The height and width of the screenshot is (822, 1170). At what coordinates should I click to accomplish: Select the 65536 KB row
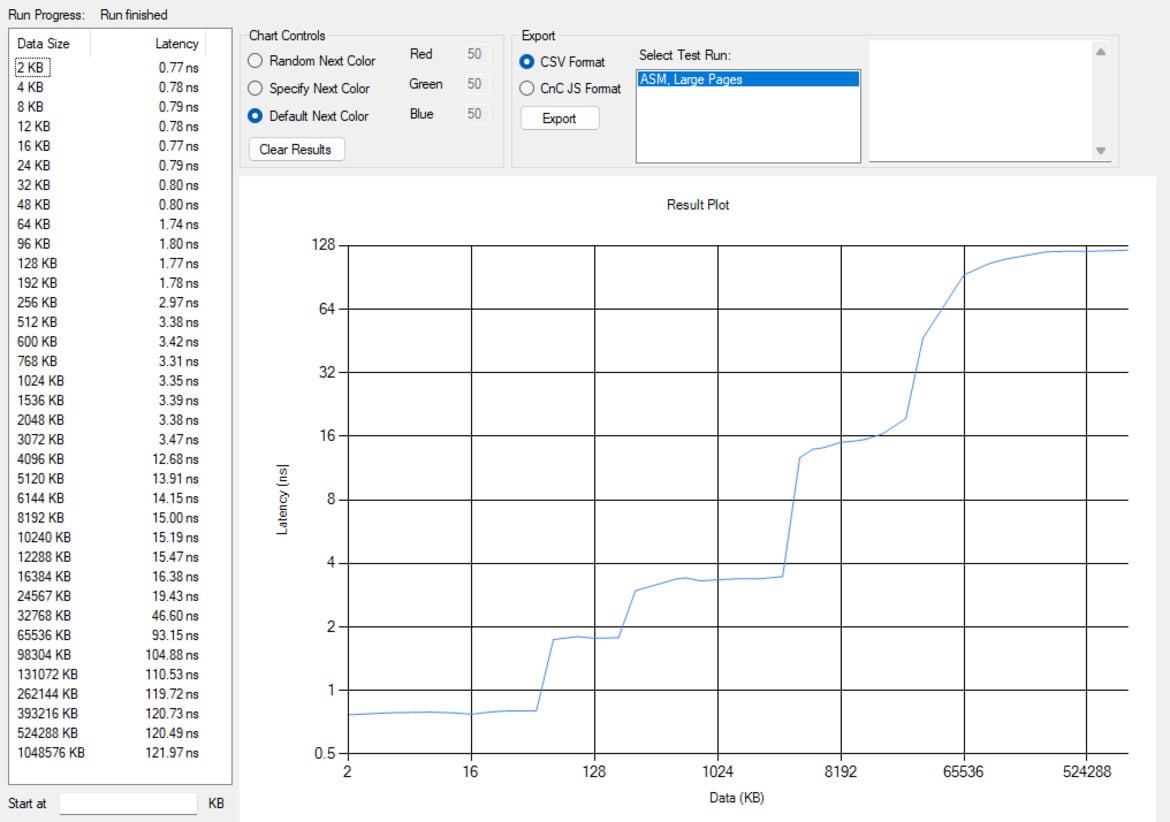point(108,636)
